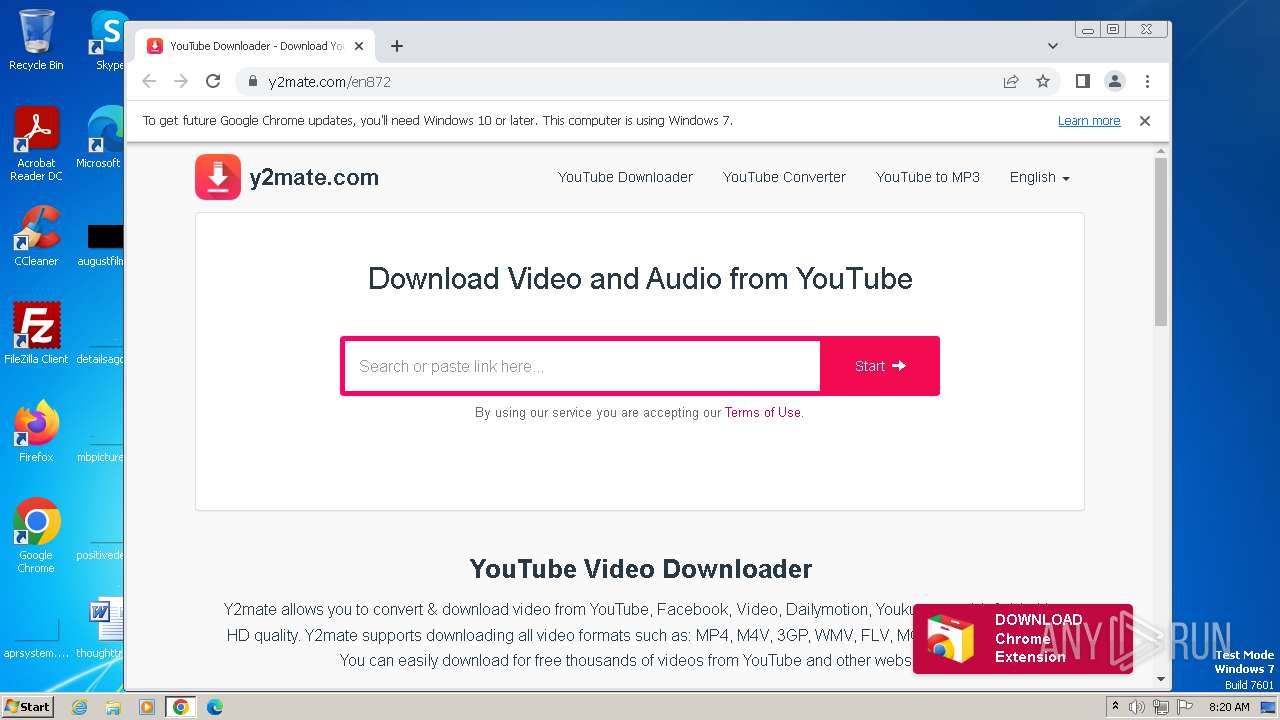The height and width of the screenshot is (720, 1280).
Task: Open a new tab with the plus icon
Action: click(397, 46)
